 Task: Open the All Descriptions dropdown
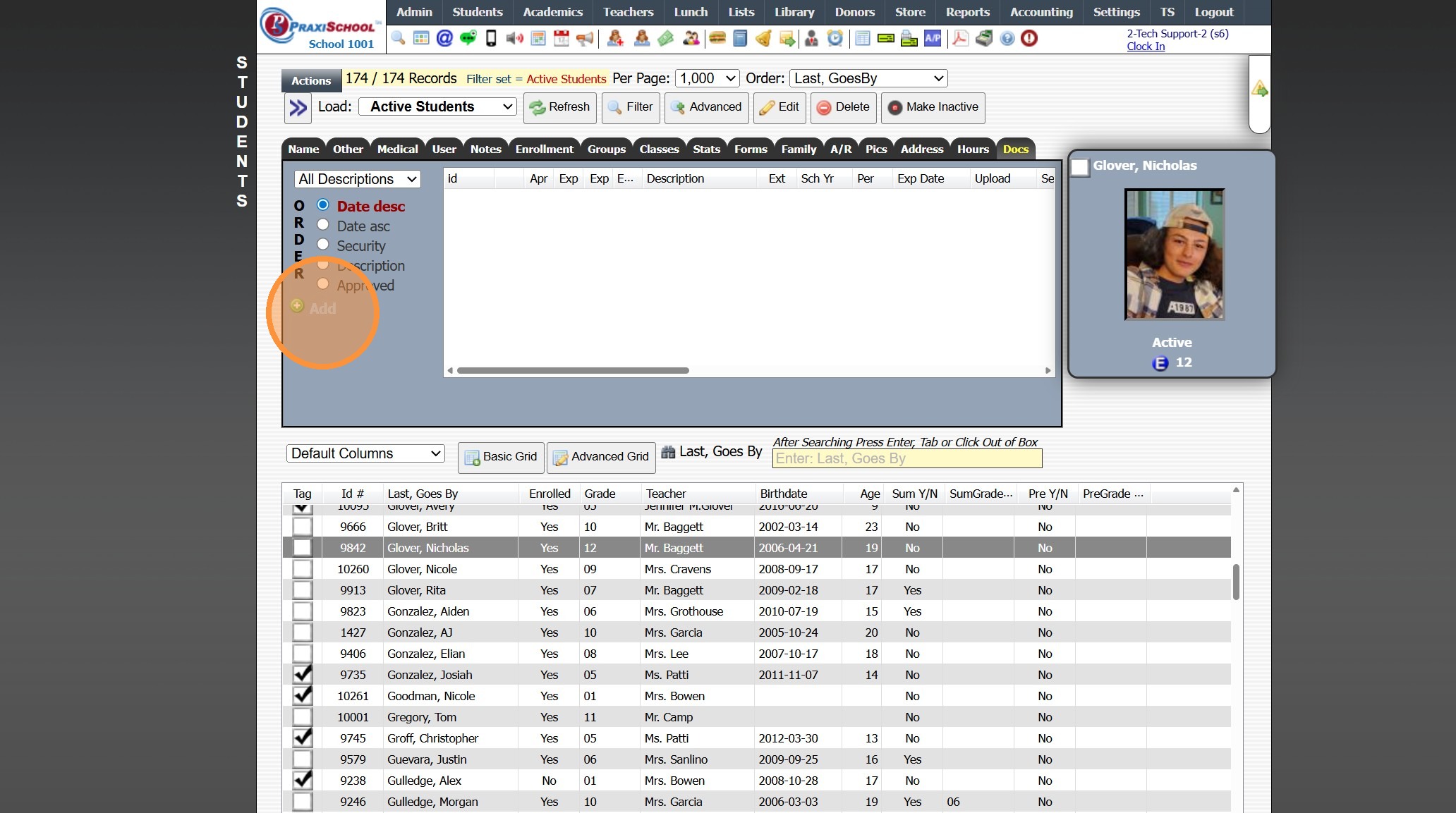click(x=357, y=179)
